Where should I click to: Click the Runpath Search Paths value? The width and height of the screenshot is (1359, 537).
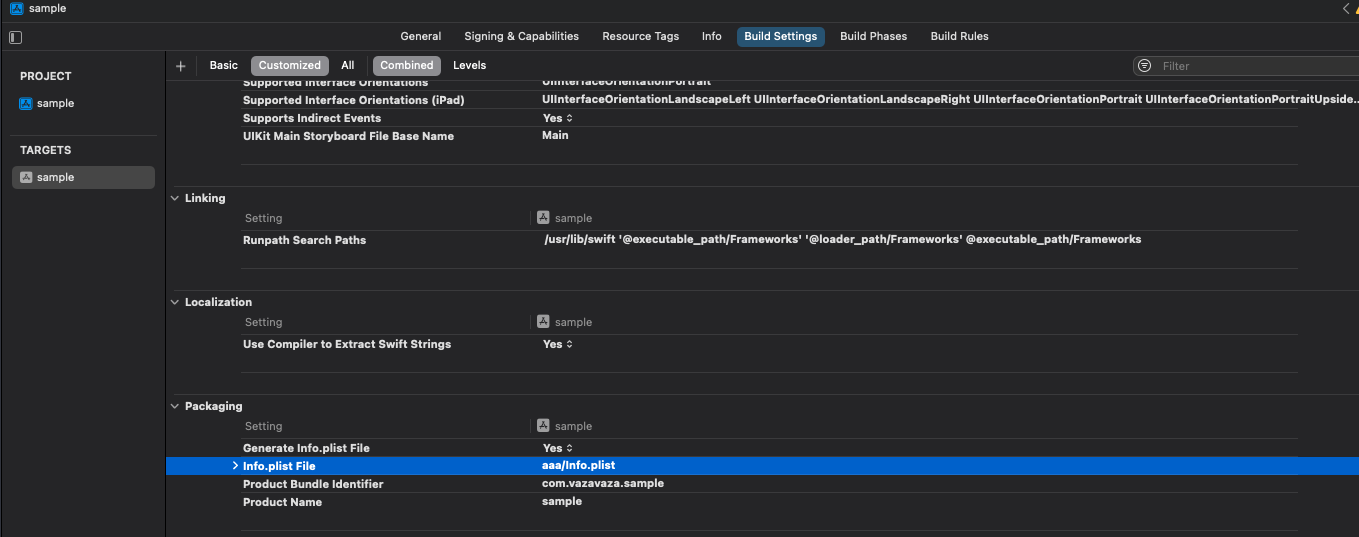click(x=842, y=240)
